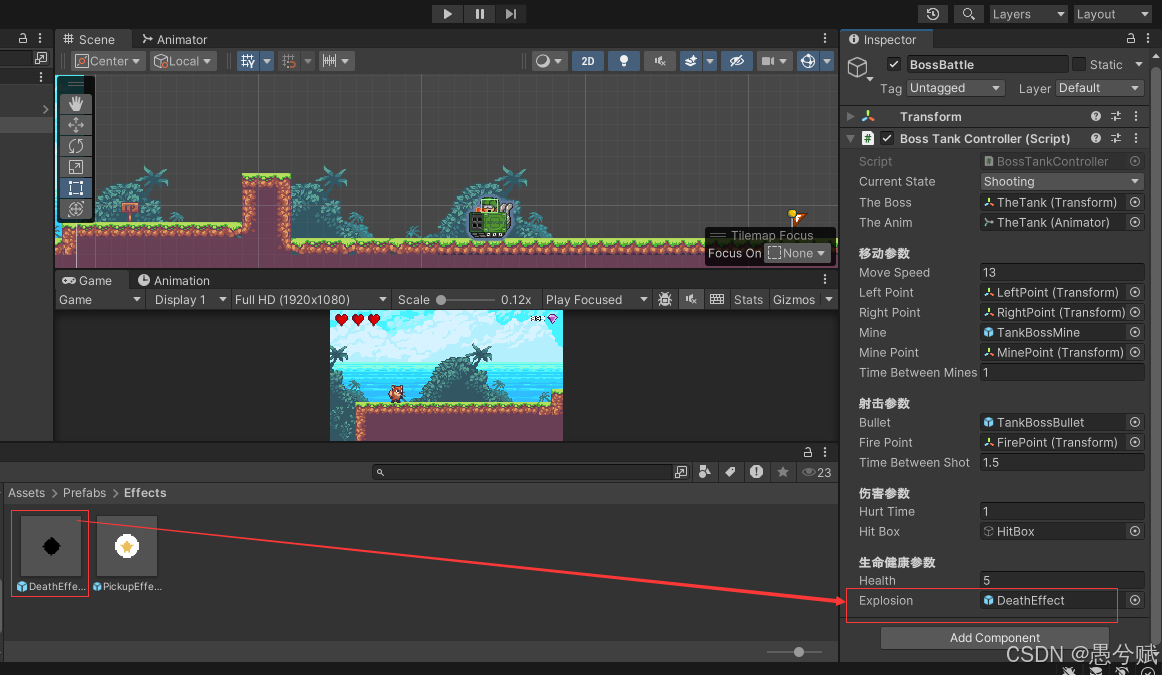Select the Transform tool
This screenshot has height=675, width=1162.
(x=76, y=209)
